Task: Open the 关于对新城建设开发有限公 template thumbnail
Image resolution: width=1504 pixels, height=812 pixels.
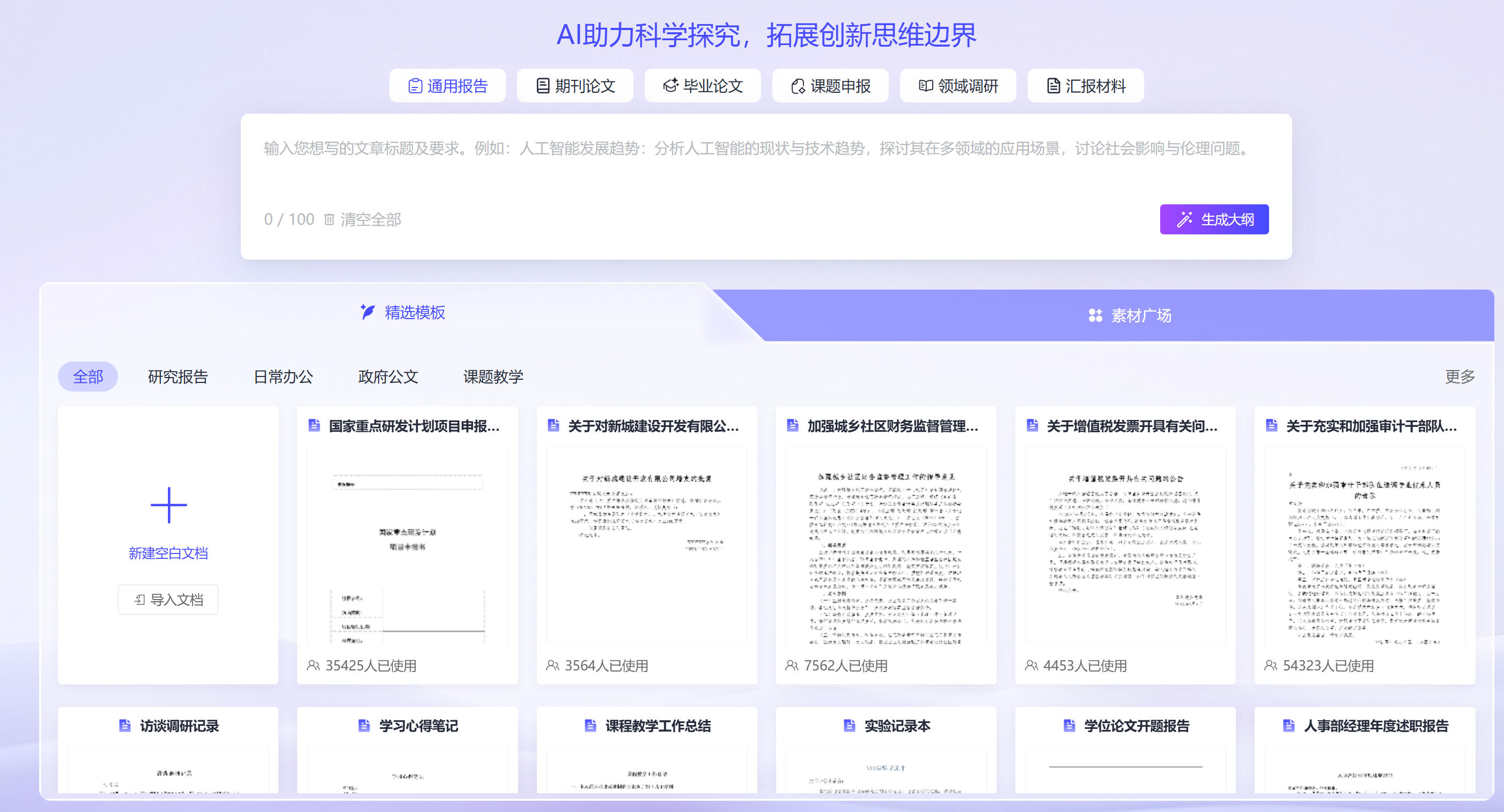Action: coord(647,545)
